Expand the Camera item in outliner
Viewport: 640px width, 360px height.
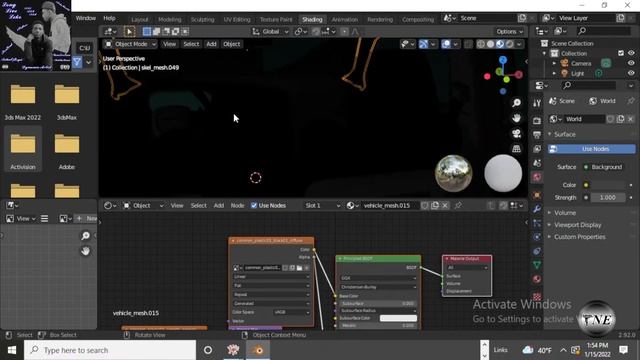click(x=554, y=63)
